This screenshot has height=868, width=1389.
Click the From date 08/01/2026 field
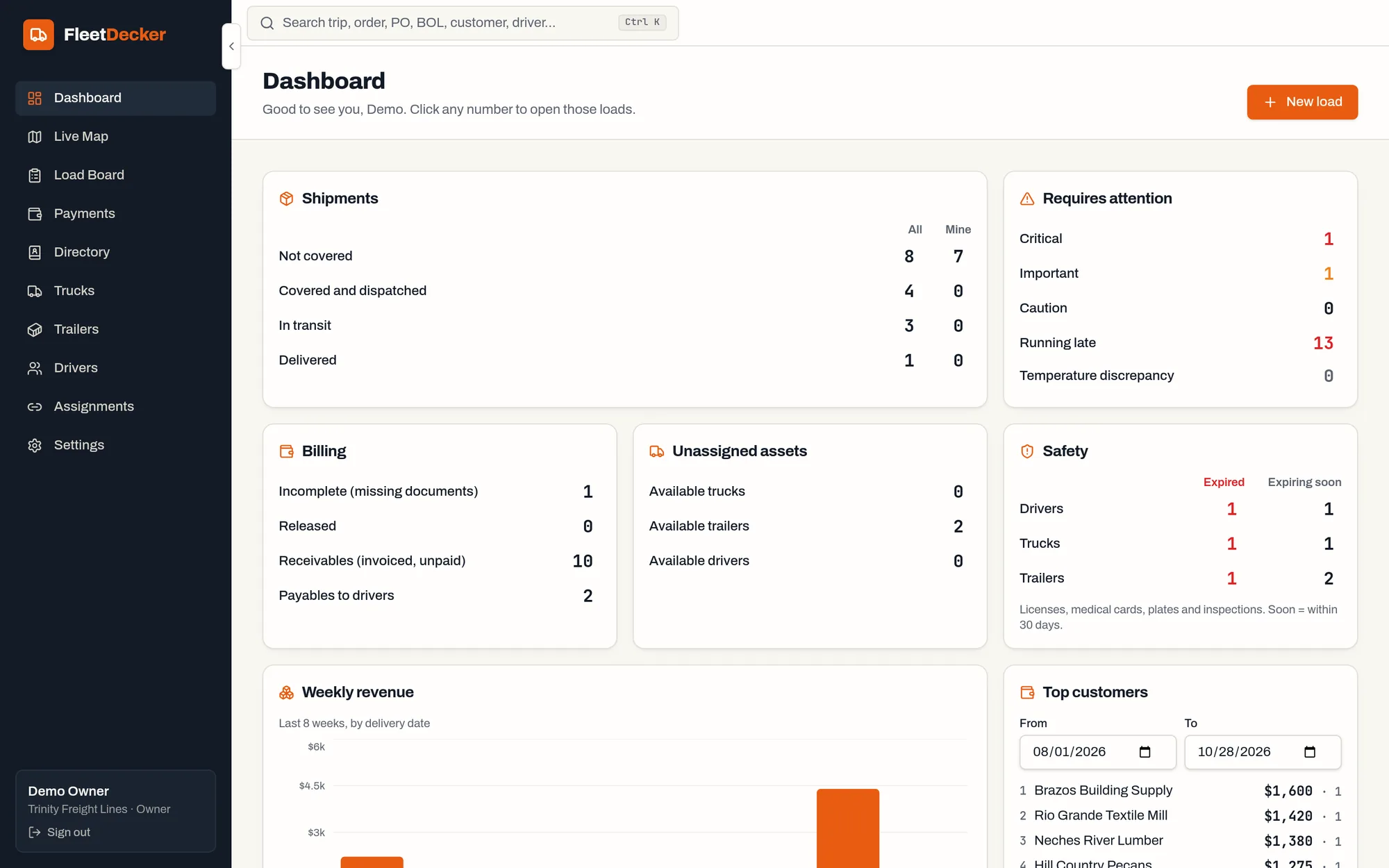(1097, 752)
